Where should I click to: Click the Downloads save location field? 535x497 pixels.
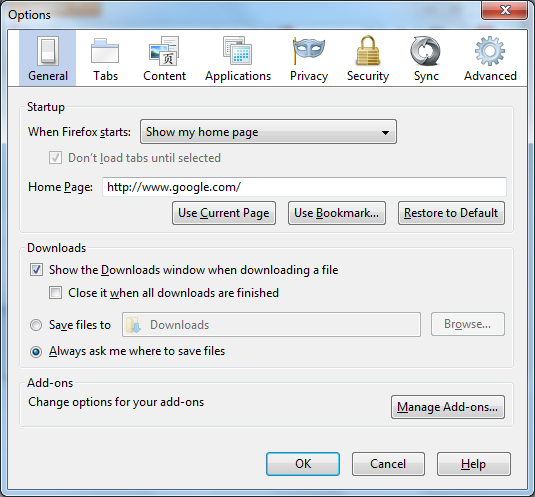271,324
